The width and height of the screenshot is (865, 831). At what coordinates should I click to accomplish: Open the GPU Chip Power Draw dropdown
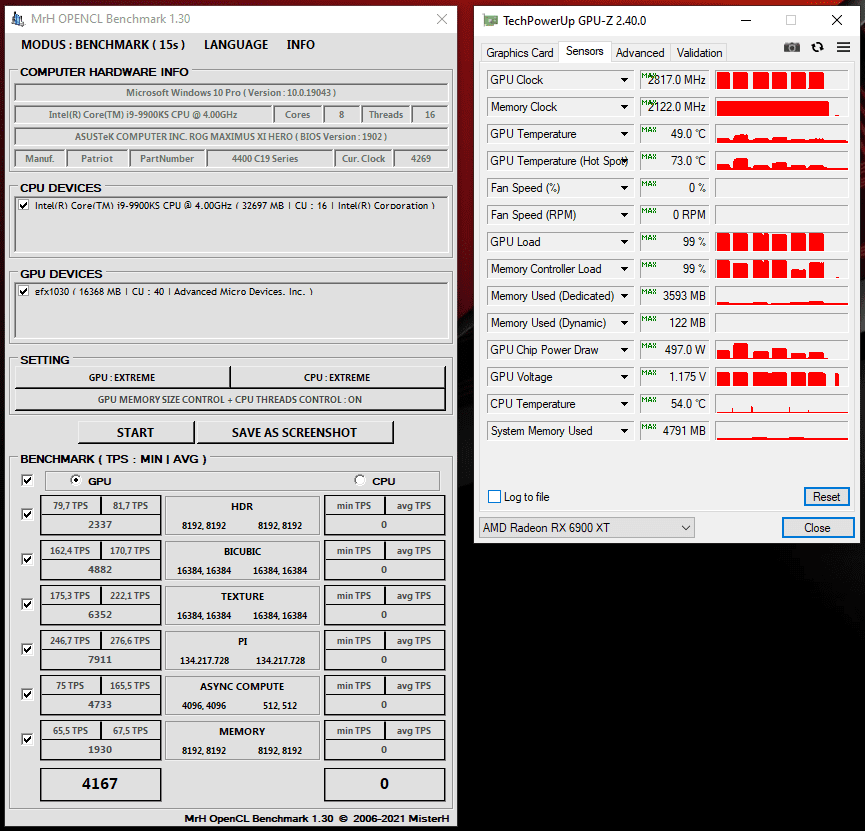coord(624,350)
